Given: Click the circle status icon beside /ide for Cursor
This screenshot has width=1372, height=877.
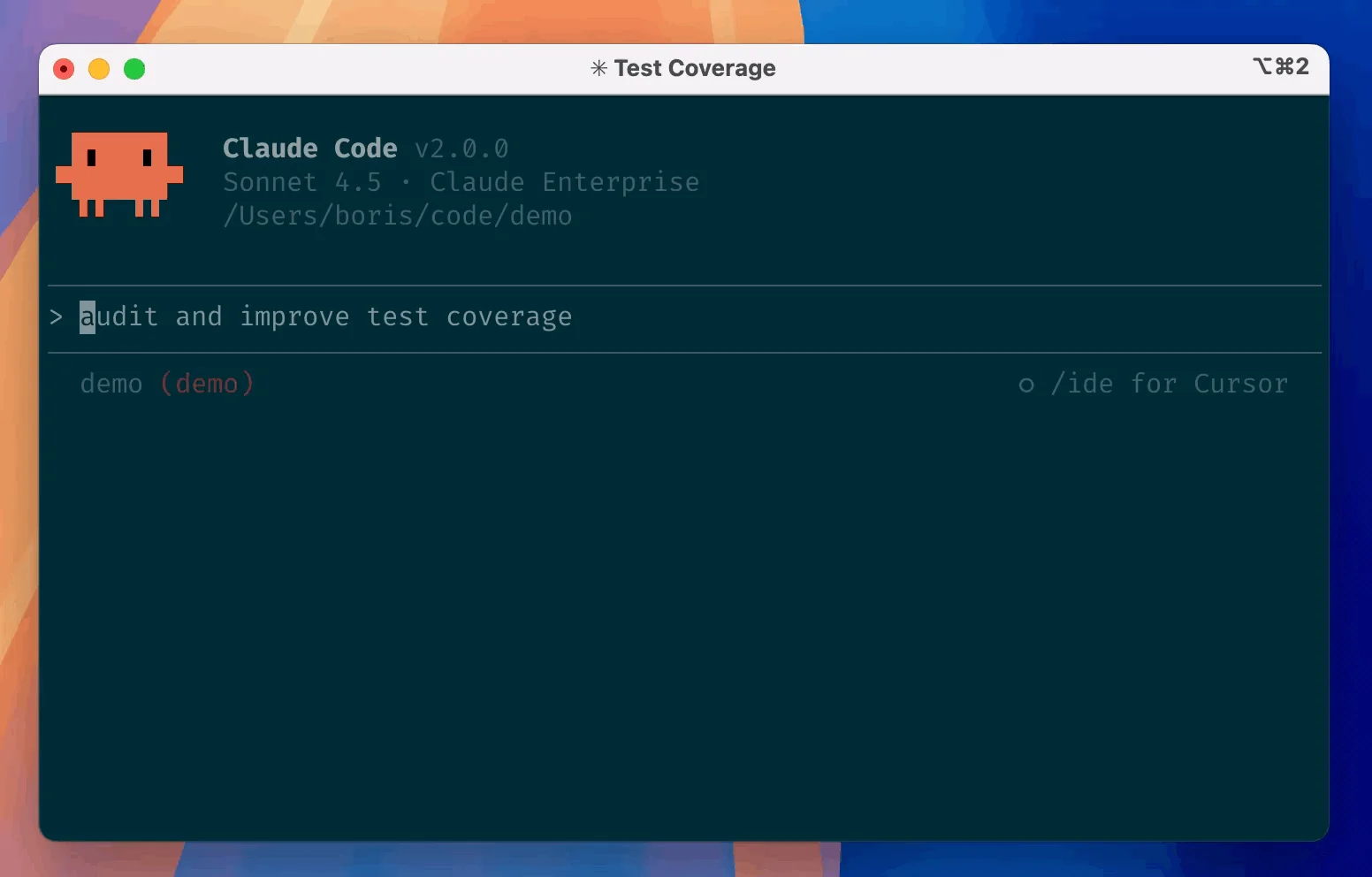Looking at the screenshot, I should point(1025,384).
